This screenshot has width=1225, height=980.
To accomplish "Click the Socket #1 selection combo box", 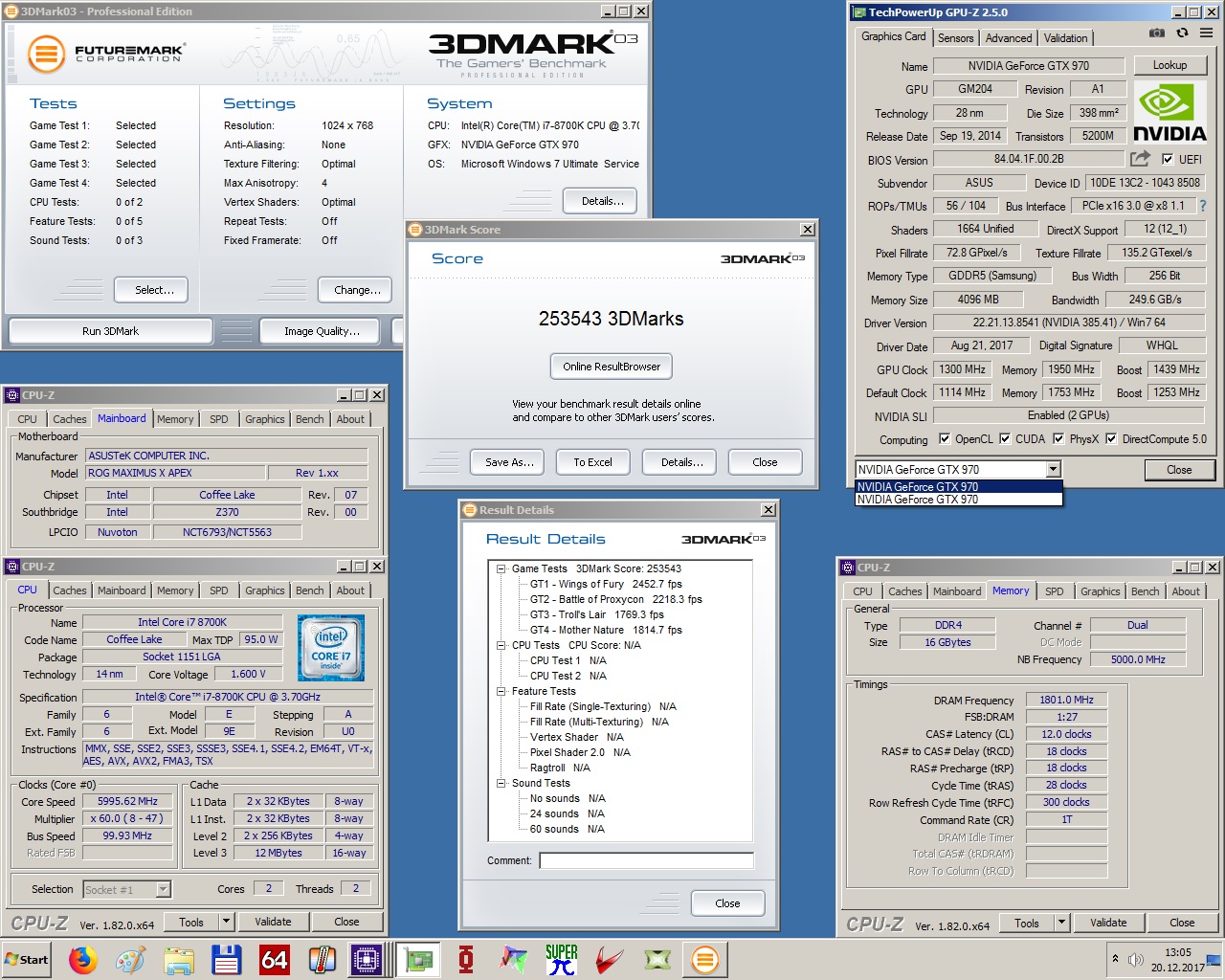I will pyautogui.click(x=126, y=889).
